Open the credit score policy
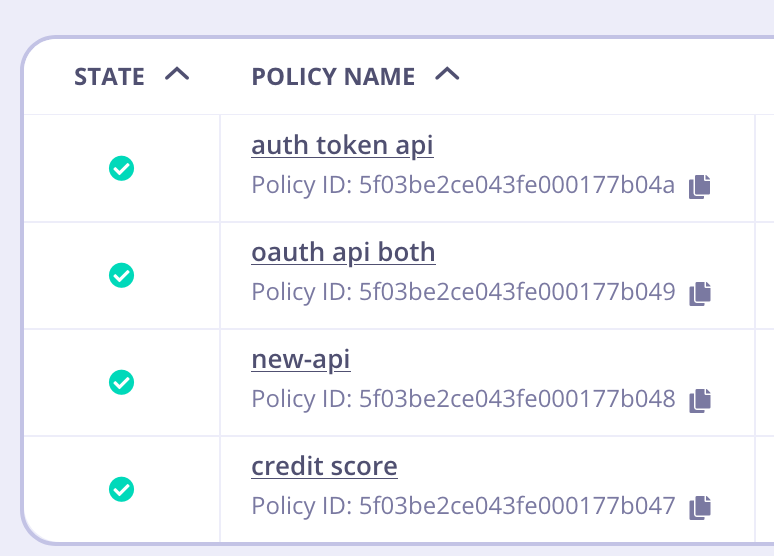The width and height of the screenshot is (774, 556). pos(324,467)
